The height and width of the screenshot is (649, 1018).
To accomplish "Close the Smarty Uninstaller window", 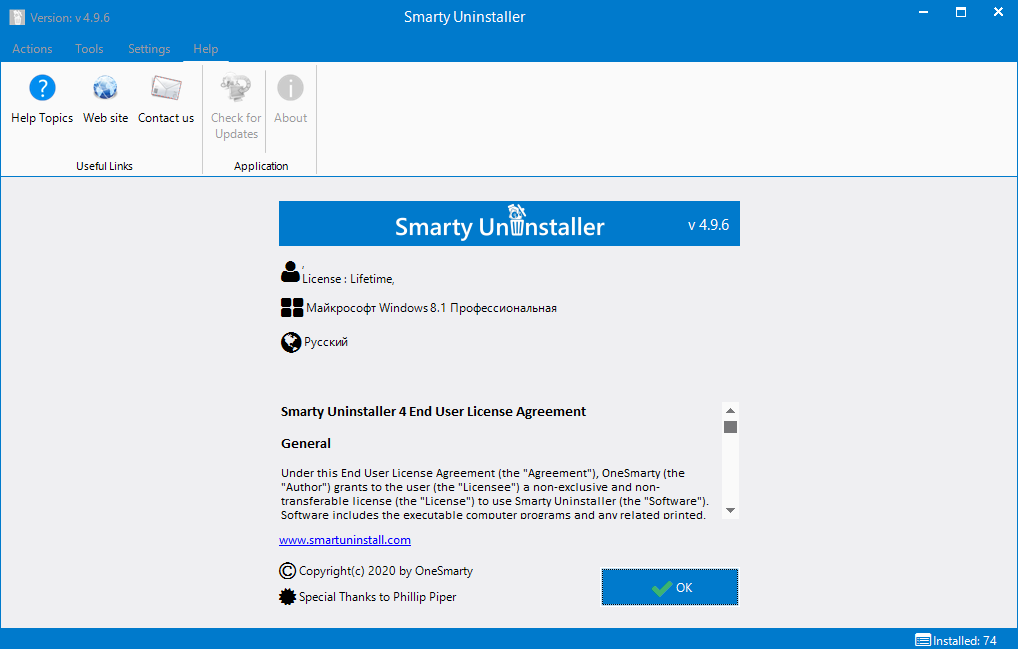I will pyautogui.click(x=999, y=12).
